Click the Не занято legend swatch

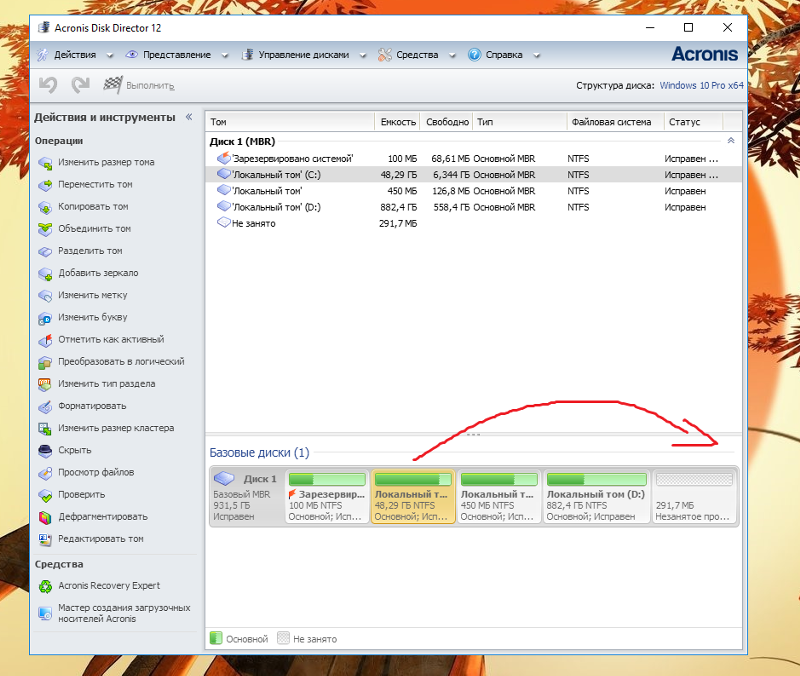coord(283,638)
